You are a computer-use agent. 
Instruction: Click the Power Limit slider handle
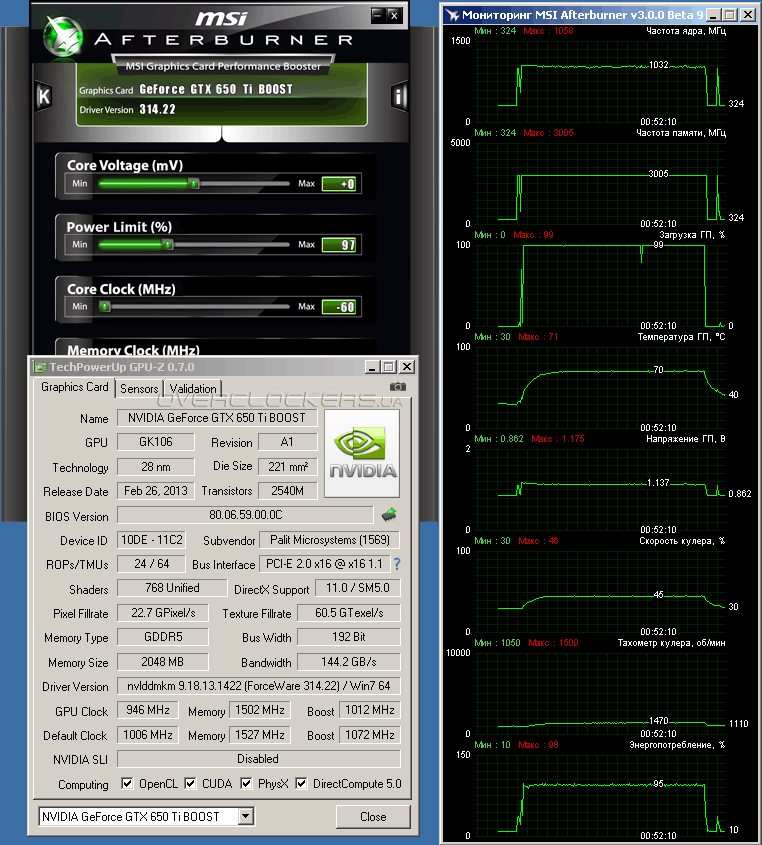[168, 245]
